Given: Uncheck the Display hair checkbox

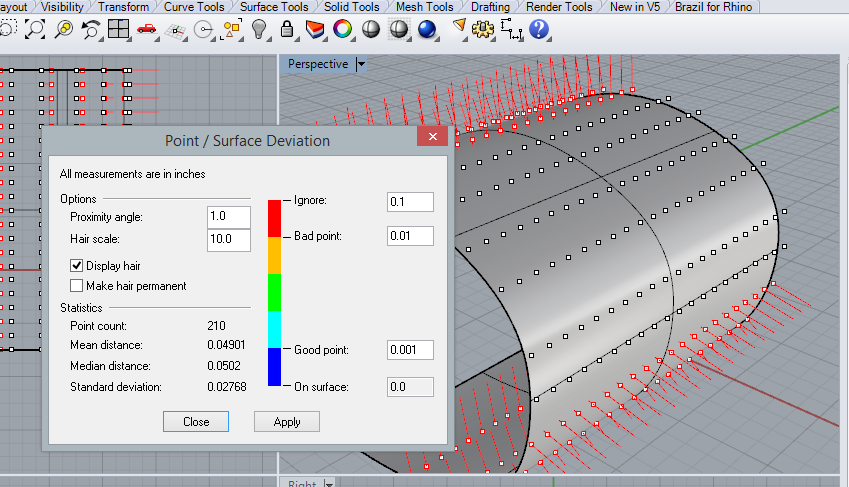Looking at the screenshot, I should 77,266.
